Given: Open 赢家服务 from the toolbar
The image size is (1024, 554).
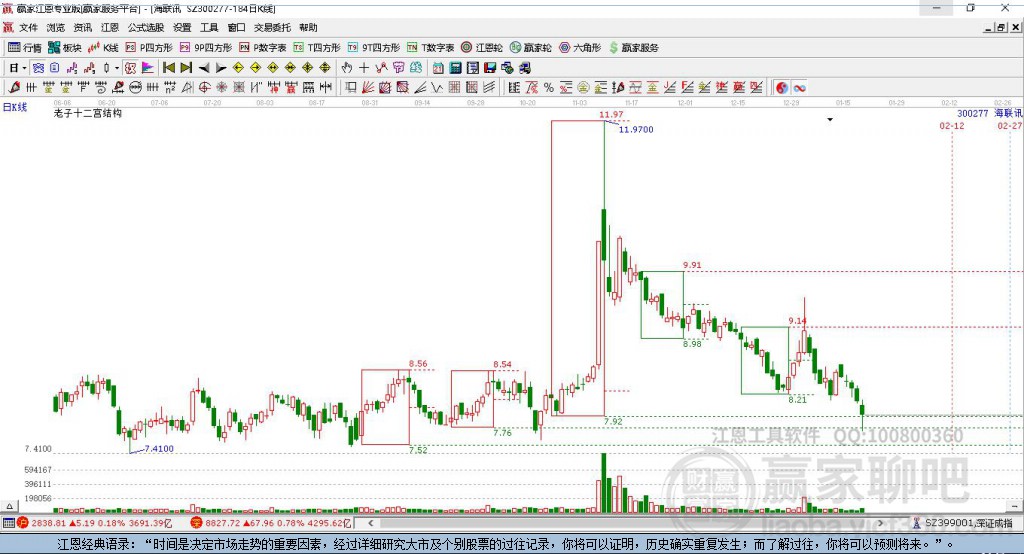Looking at the screenshot, I should (x=633, y=48).
